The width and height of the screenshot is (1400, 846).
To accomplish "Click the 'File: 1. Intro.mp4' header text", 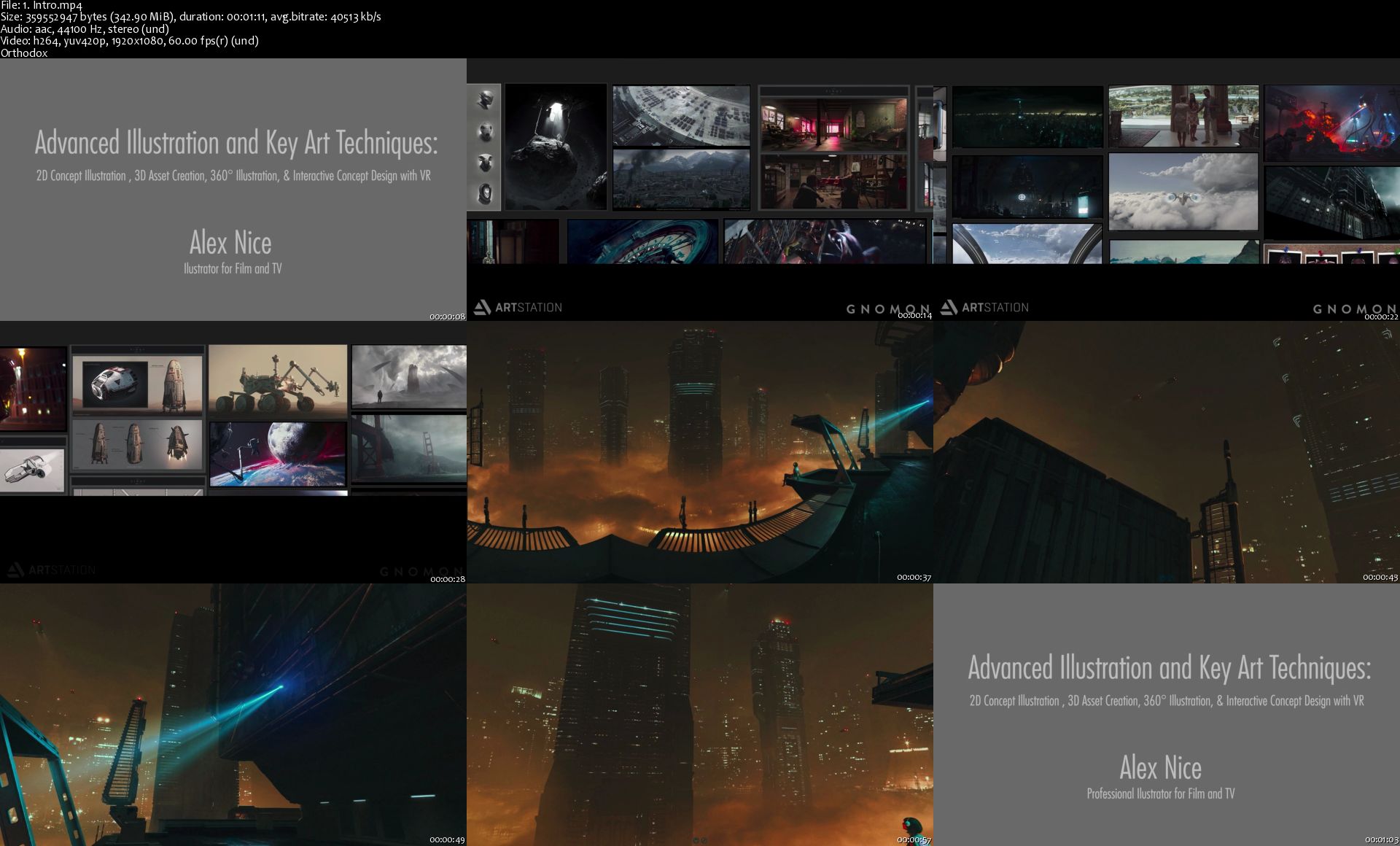I will [42, 6].
